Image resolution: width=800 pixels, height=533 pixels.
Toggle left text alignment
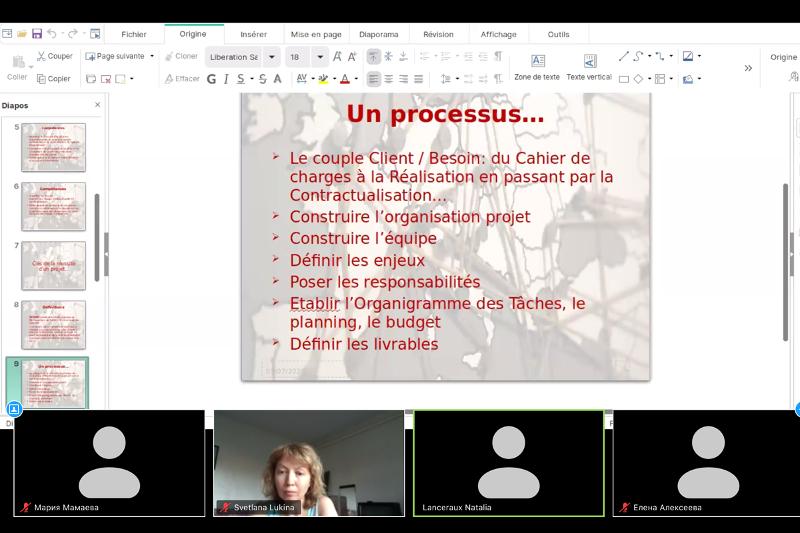373,79
